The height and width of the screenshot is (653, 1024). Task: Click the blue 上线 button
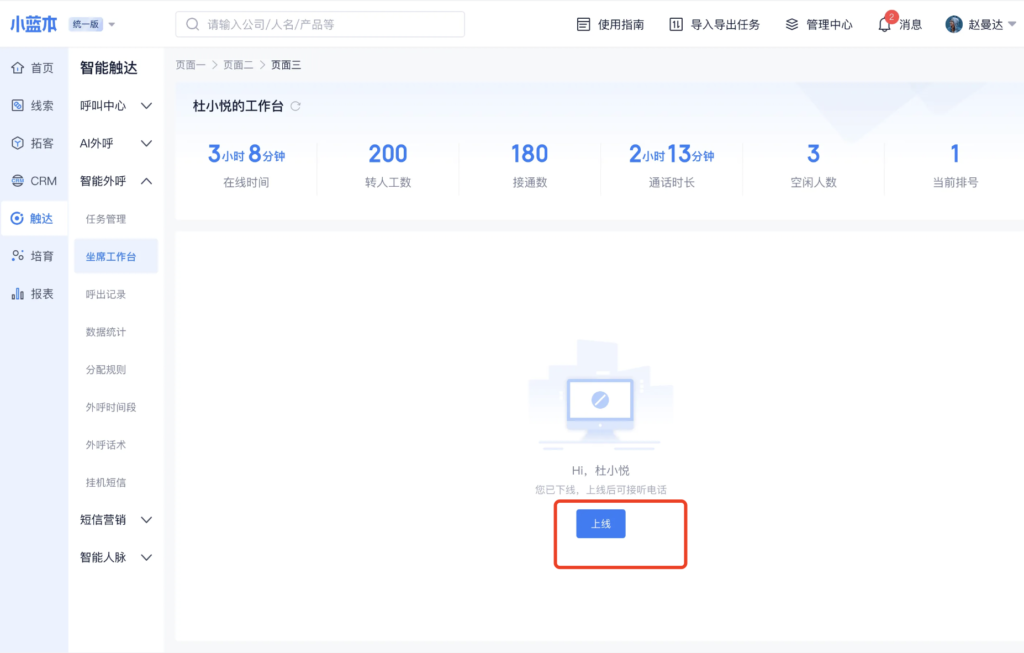600,524
